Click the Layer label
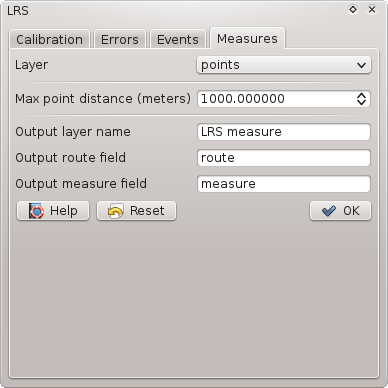The image size is (388, 388). pyautogui.click(x=32, y=65)
